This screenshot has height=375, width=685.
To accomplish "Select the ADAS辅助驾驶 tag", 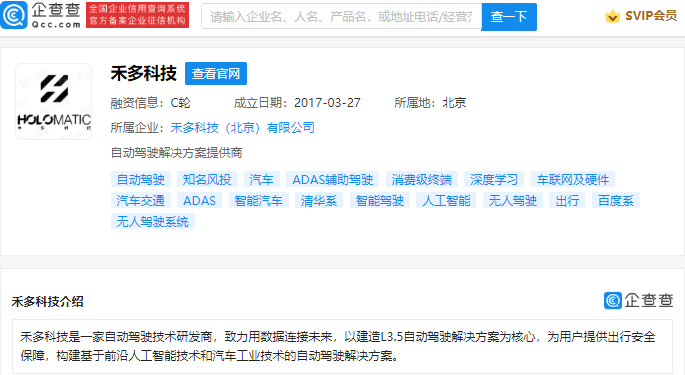I will pos(332,179).
